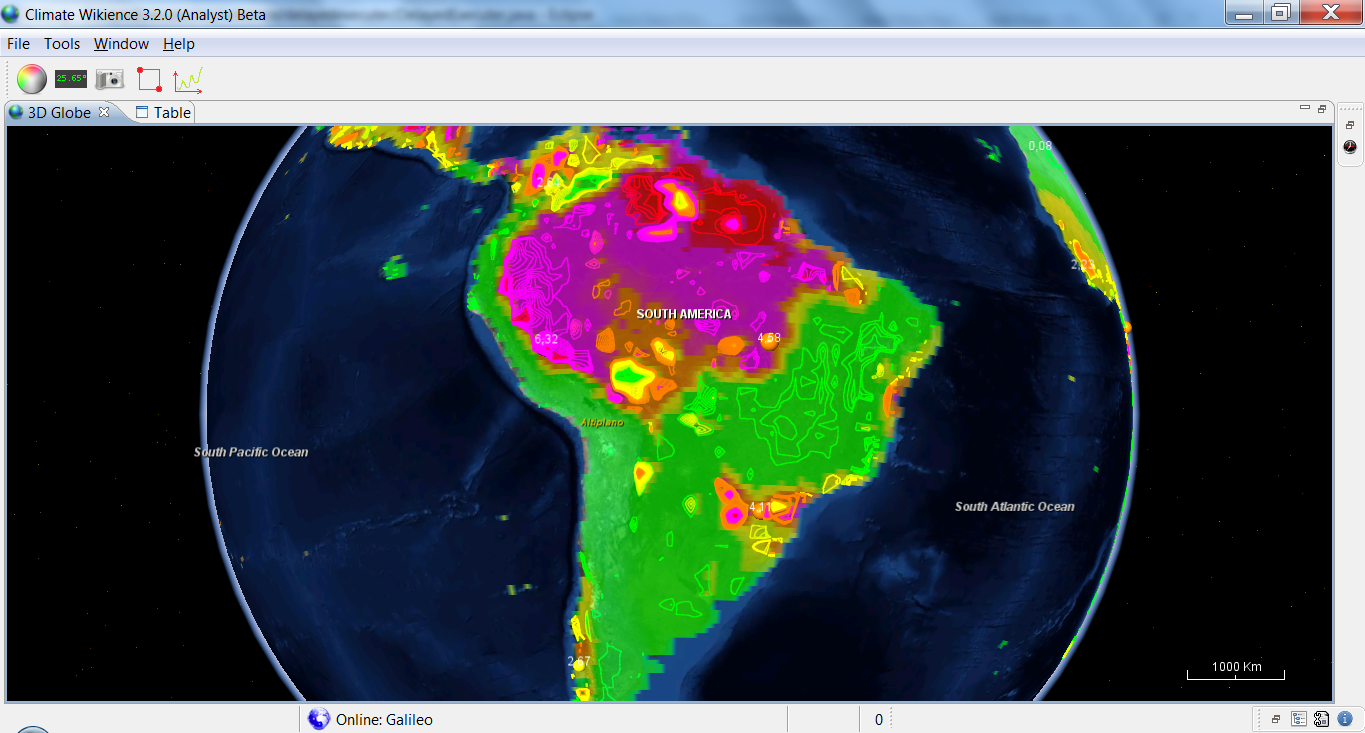Switch to the Table tab
Viewport: 1365px width, 733px height.
163,113
